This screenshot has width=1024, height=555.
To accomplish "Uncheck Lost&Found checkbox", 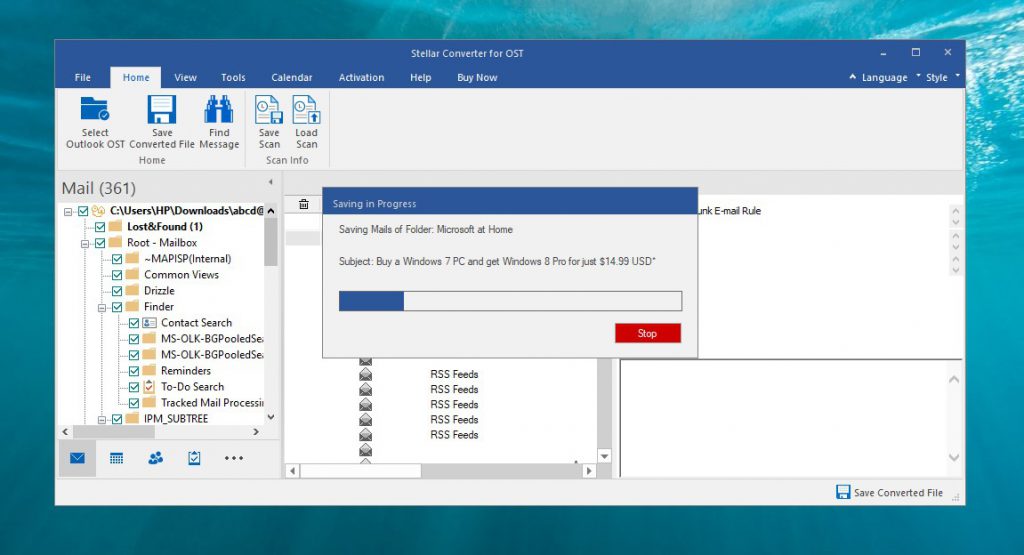I will [100, 227].
